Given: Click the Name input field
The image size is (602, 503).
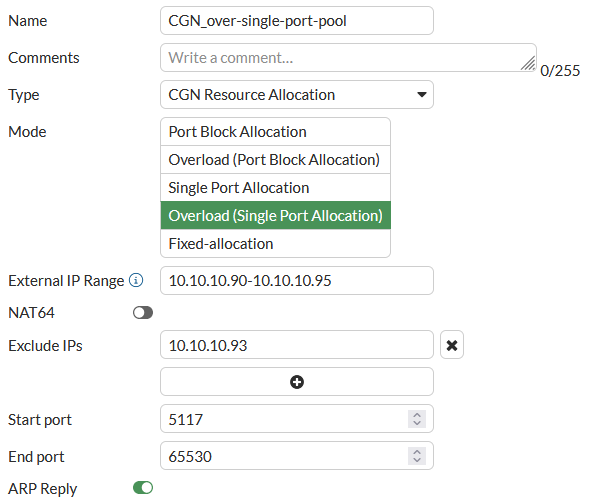Looking at the screenshot, I should point(296,21).
